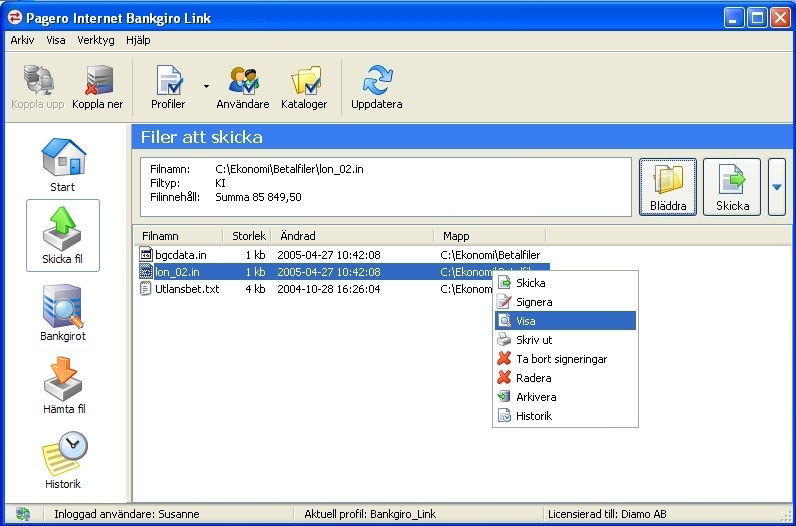Choose Radera in the context menu
Image resolution: width=796 pixels, height=526 pixels.
[566, 378]
